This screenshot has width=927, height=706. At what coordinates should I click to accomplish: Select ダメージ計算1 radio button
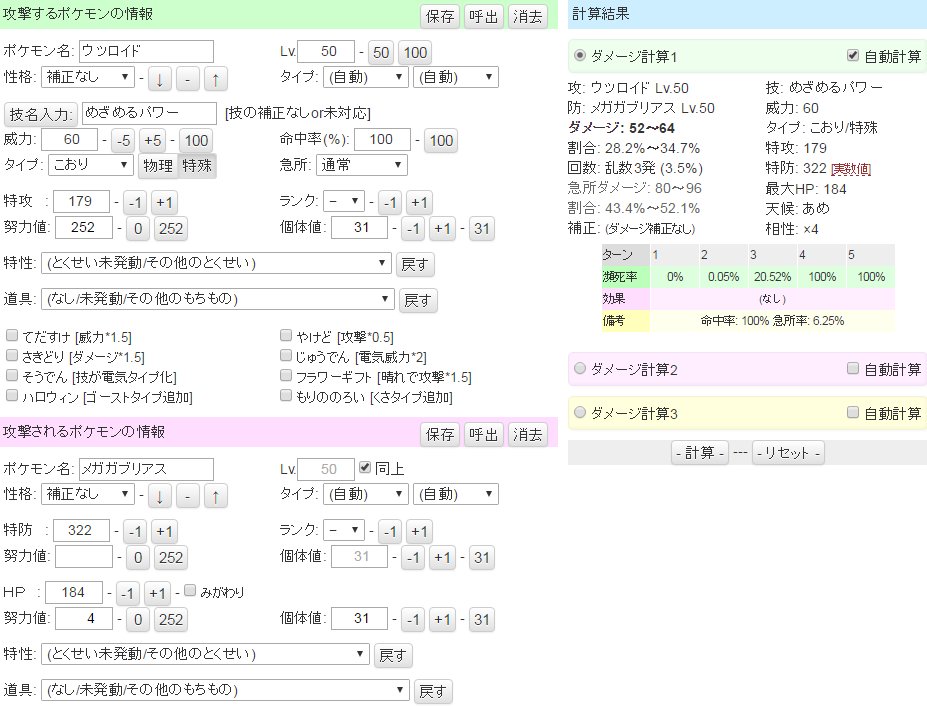(580, 55)
